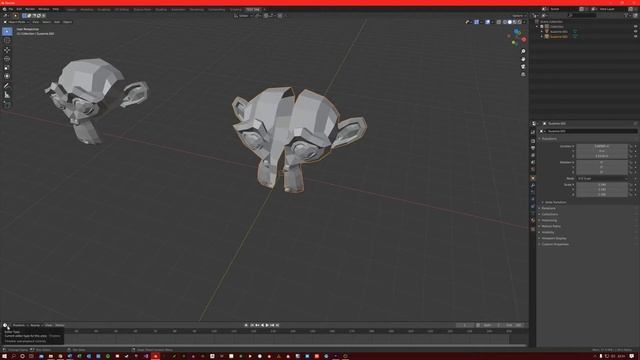This screenshot has height=360, width=640.
Task: Open the Physics properties tab
Action: tap(533, 199)
